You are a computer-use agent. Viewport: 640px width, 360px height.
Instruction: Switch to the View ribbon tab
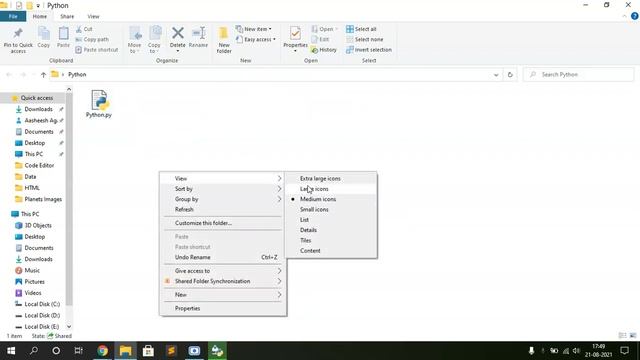tap(93, 16)
